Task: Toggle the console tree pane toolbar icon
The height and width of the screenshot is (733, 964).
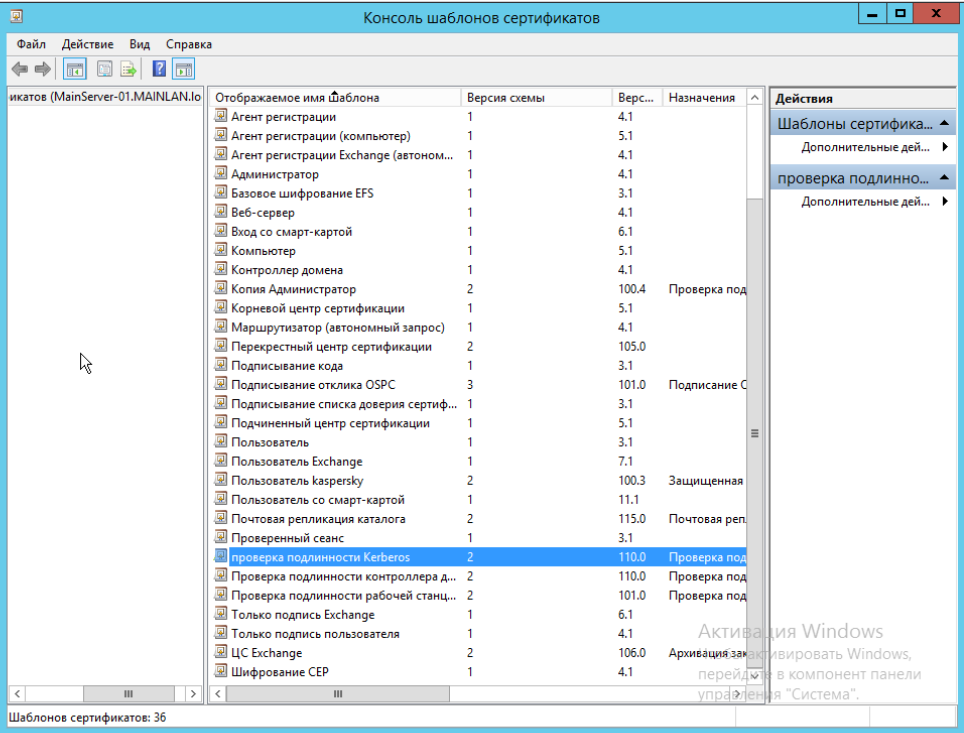Action: coord(74,69)
